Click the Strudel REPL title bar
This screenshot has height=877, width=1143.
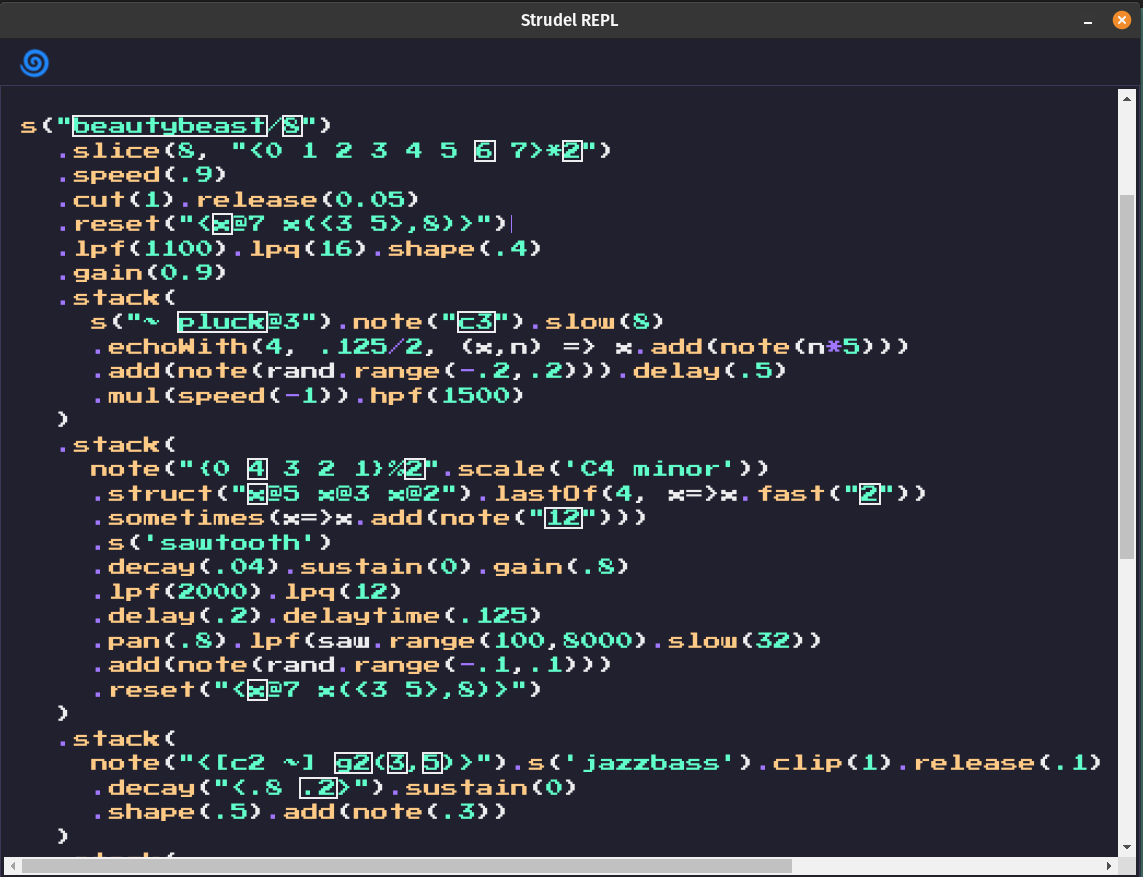click(x=568, y=19)
